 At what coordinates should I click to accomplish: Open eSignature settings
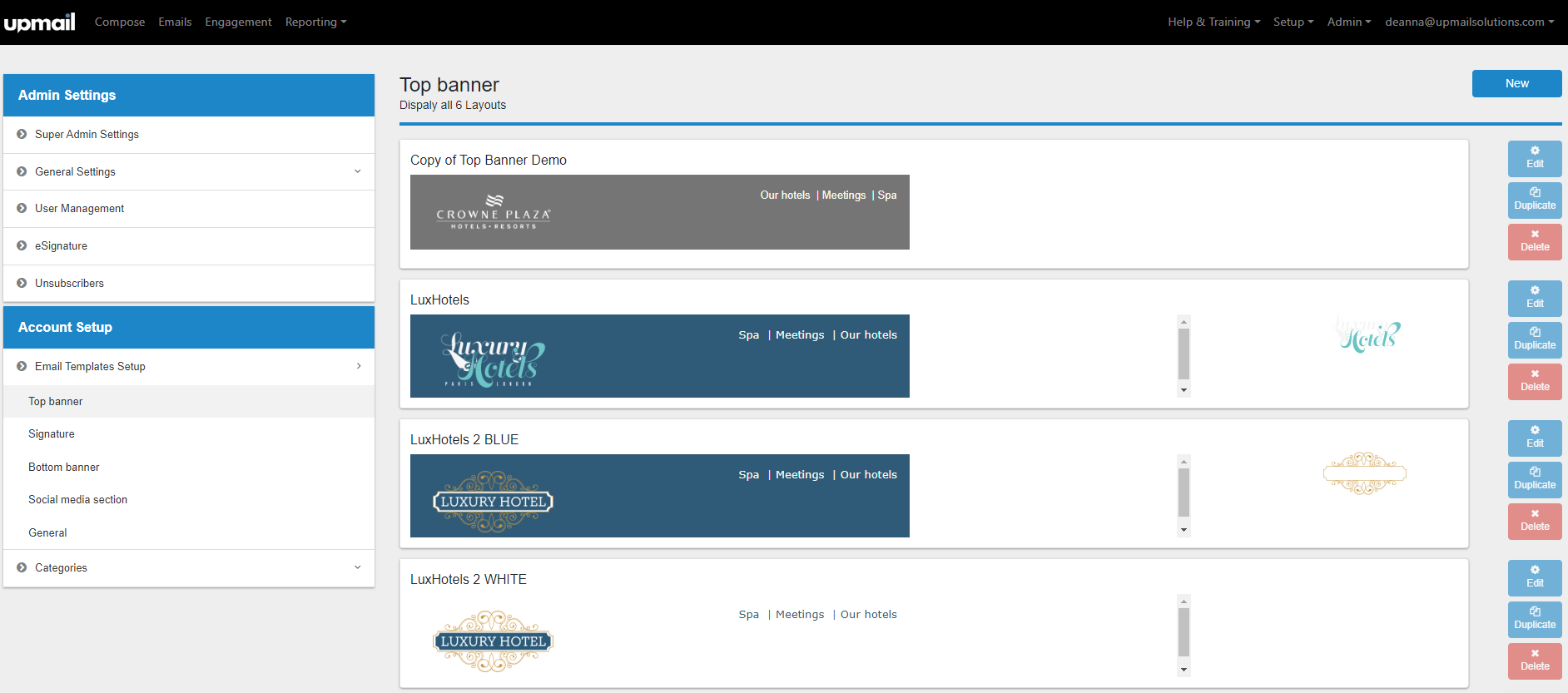189,245
